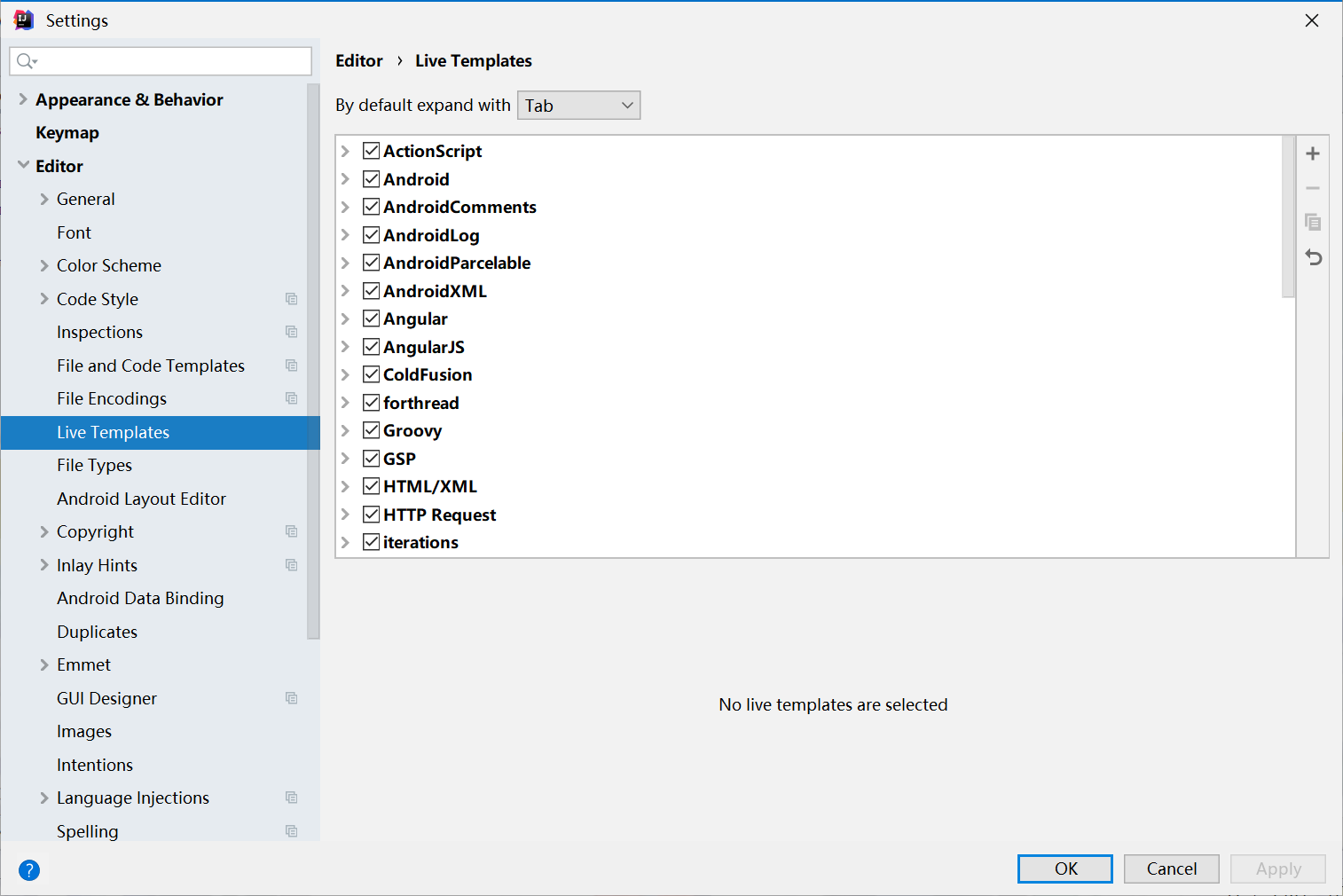Expand the Code Style node arrow
Image resolution: width=1343 pixels, height=896 pixels.
click(x=44, y=299)
